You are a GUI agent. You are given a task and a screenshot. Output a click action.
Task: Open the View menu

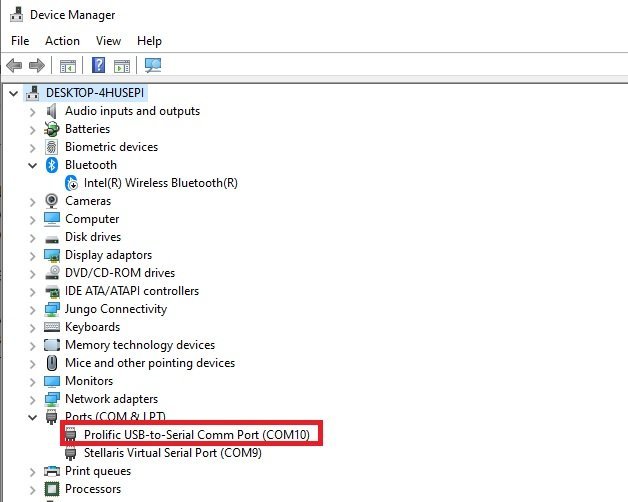tap(108, 41)
